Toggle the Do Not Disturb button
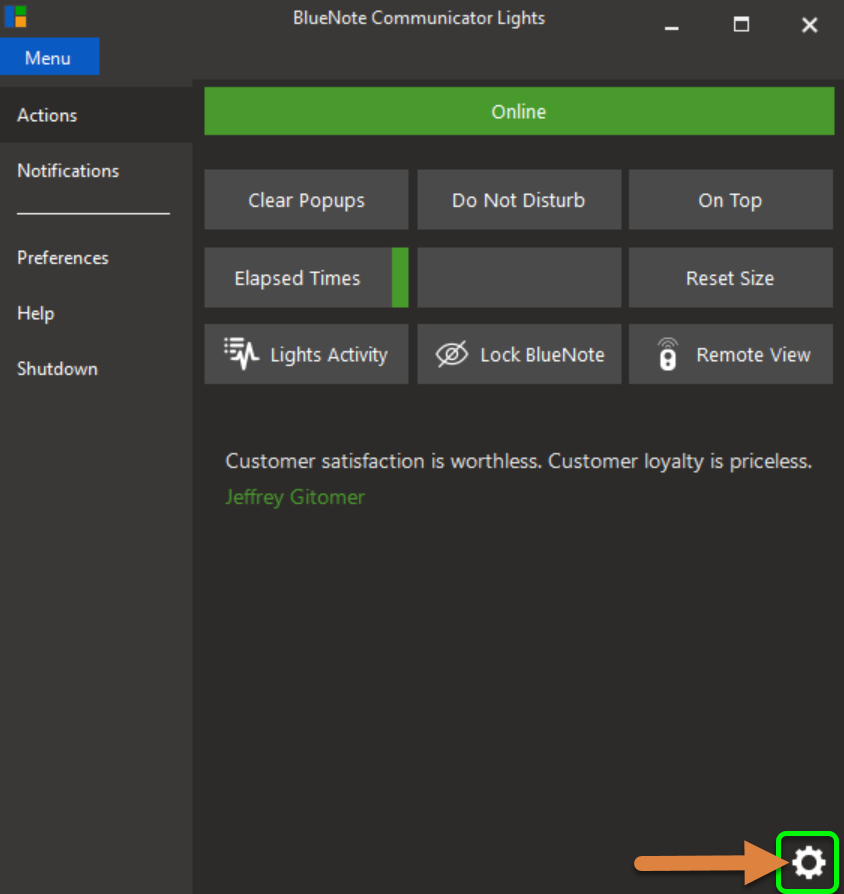844x894 pixels. pyautogui.click(x=519, y=200)
